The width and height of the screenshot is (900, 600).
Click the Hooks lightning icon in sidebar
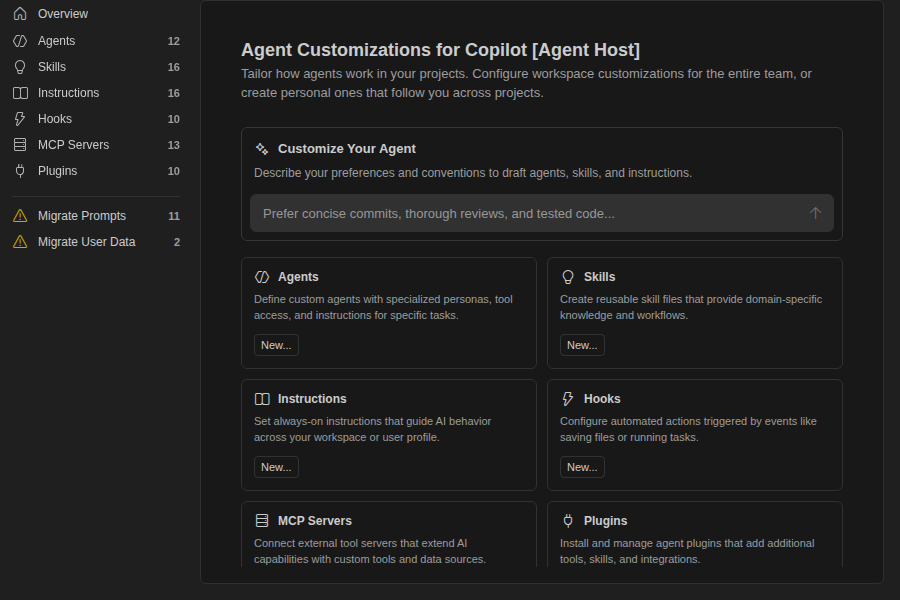(x=20, y=119)
